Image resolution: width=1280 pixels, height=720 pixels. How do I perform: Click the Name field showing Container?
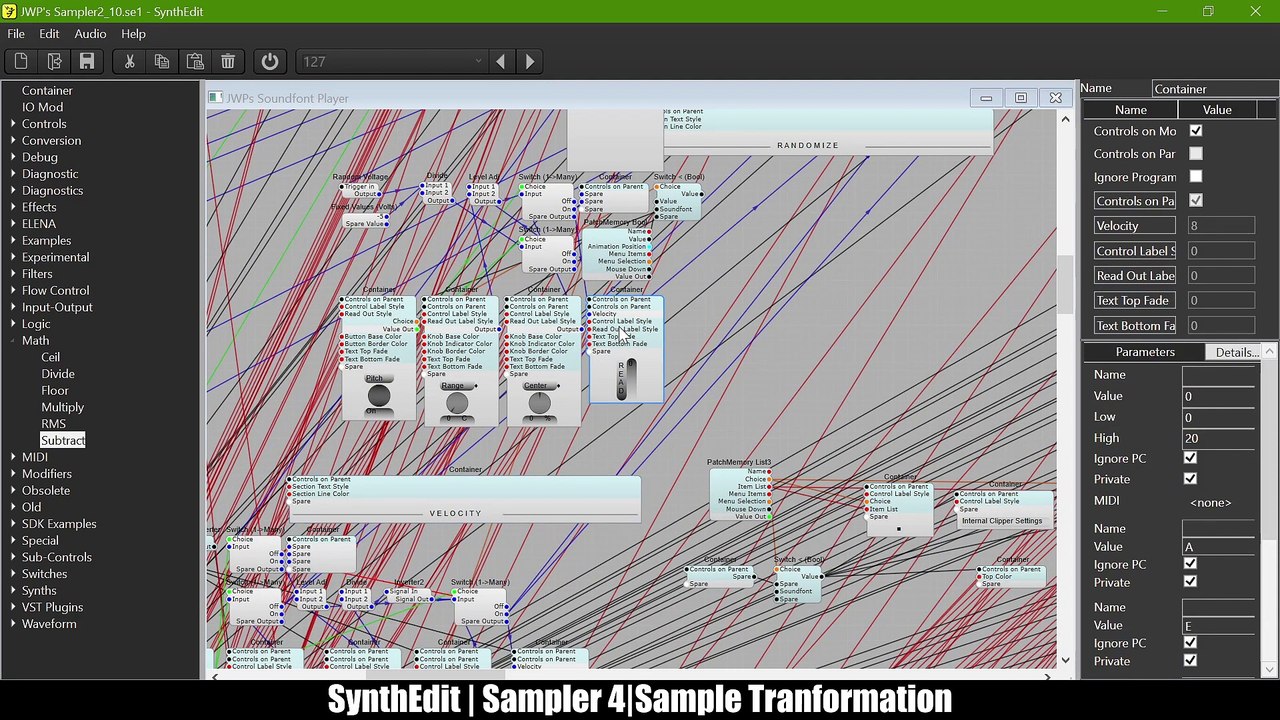[1215, 89]
